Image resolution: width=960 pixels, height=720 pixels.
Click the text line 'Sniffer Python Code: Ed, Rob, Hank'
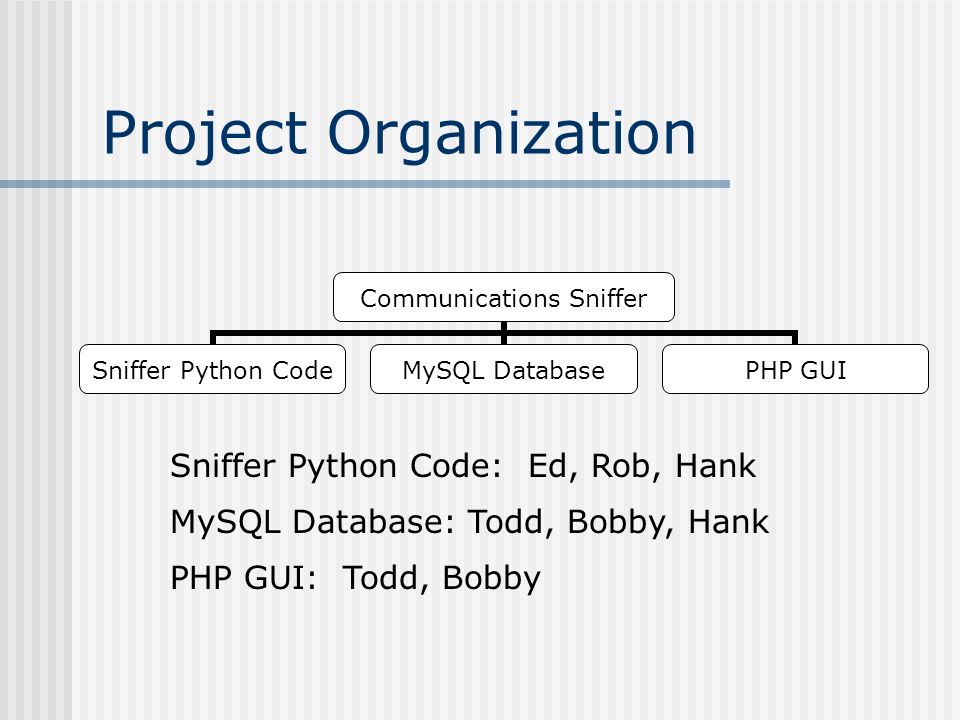[x=463, y=467]
